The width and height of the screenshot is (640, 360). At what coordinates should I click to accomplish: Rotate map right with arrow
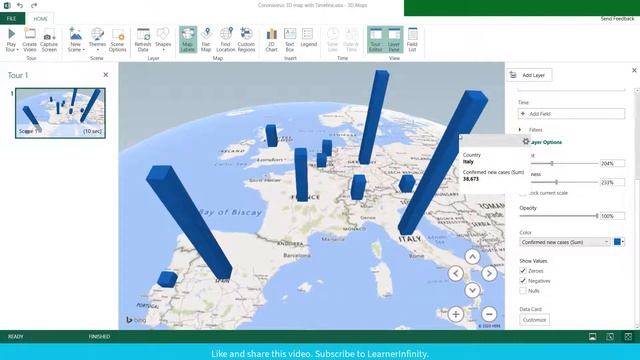coord(489,273)
